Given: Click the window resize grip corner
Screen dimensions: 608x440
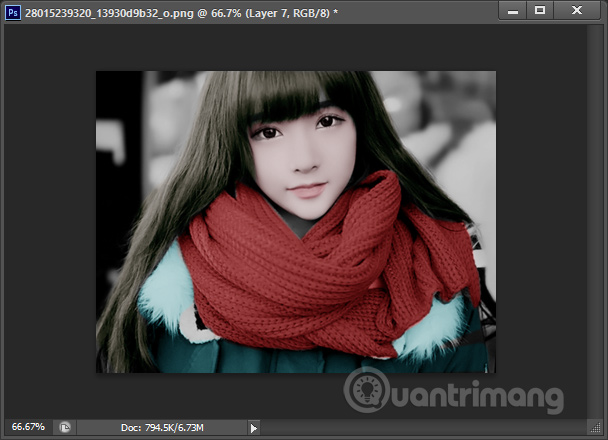Looking at the screenshot, I should (x=595, y=428).
